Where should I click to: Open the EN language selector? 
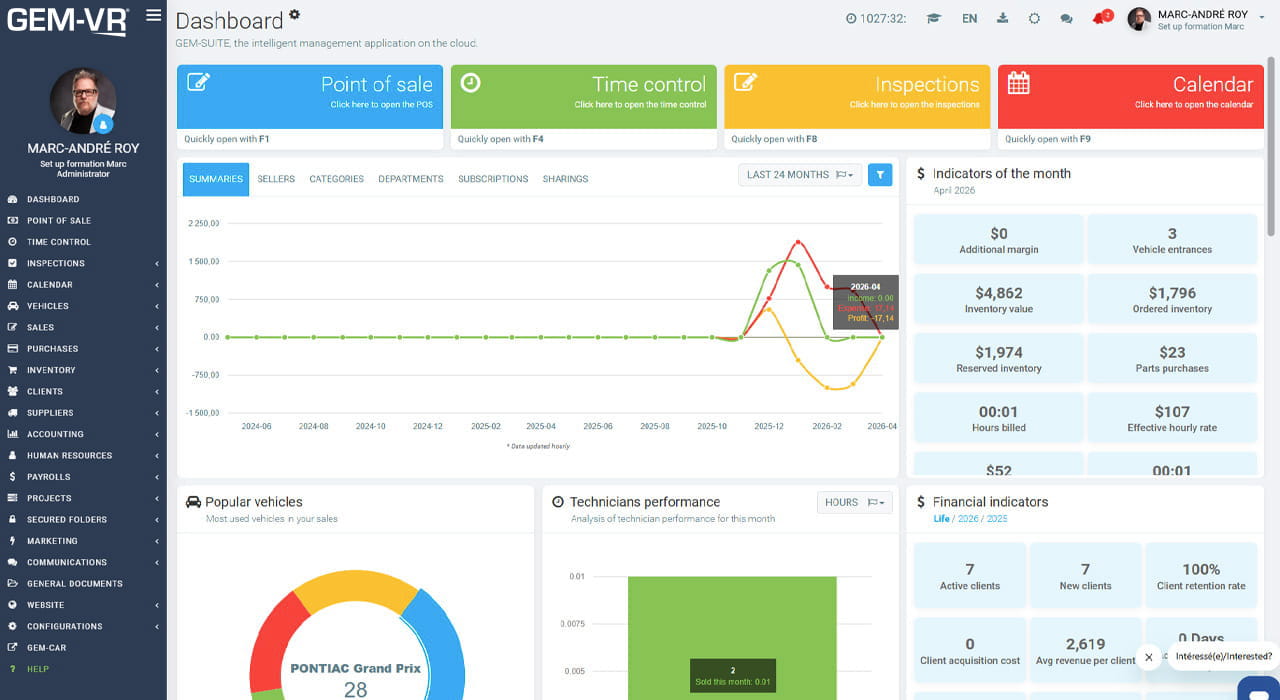969,18
